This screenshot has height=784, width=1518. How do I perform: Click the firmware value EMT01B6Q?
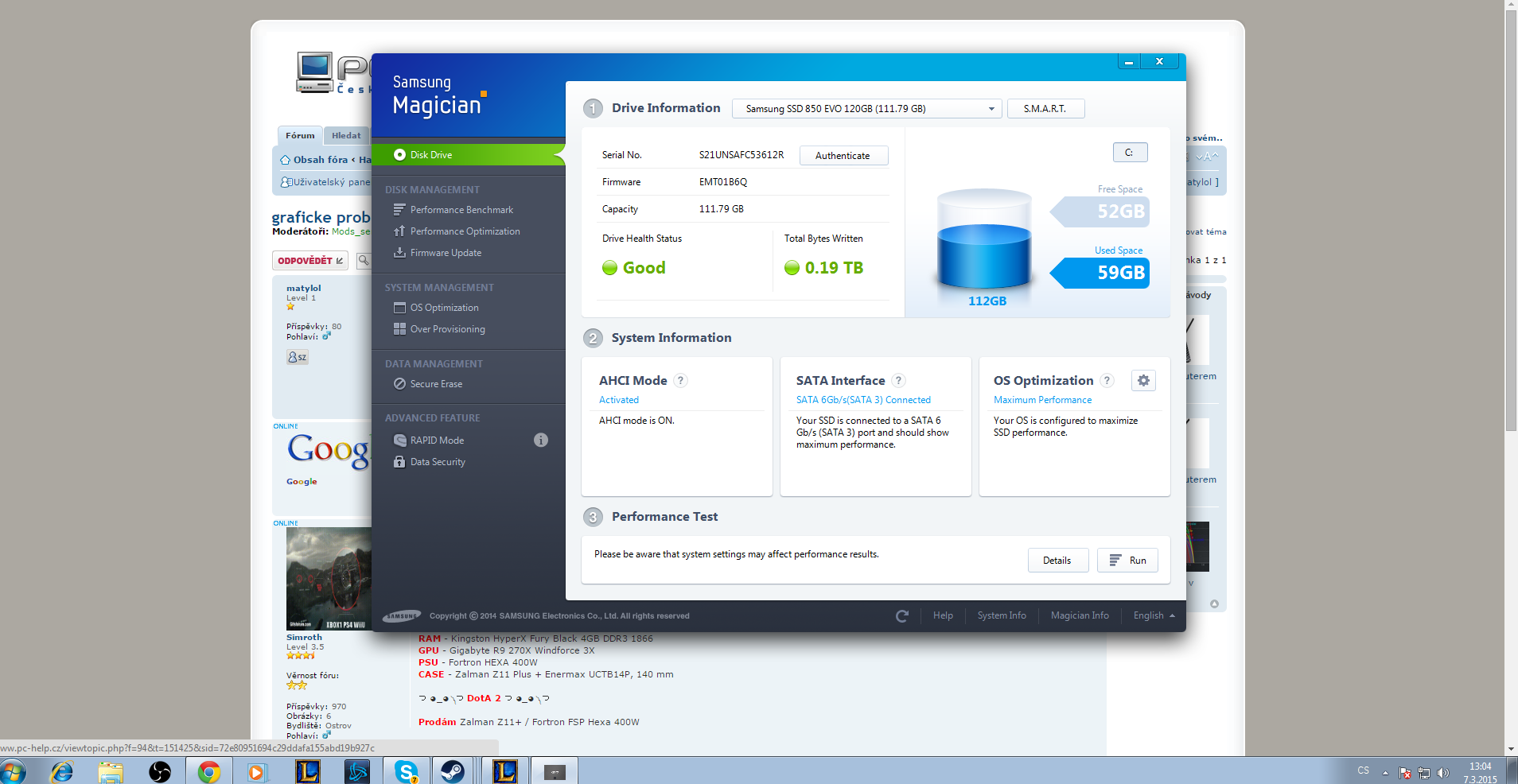click(x=723, y=182)
